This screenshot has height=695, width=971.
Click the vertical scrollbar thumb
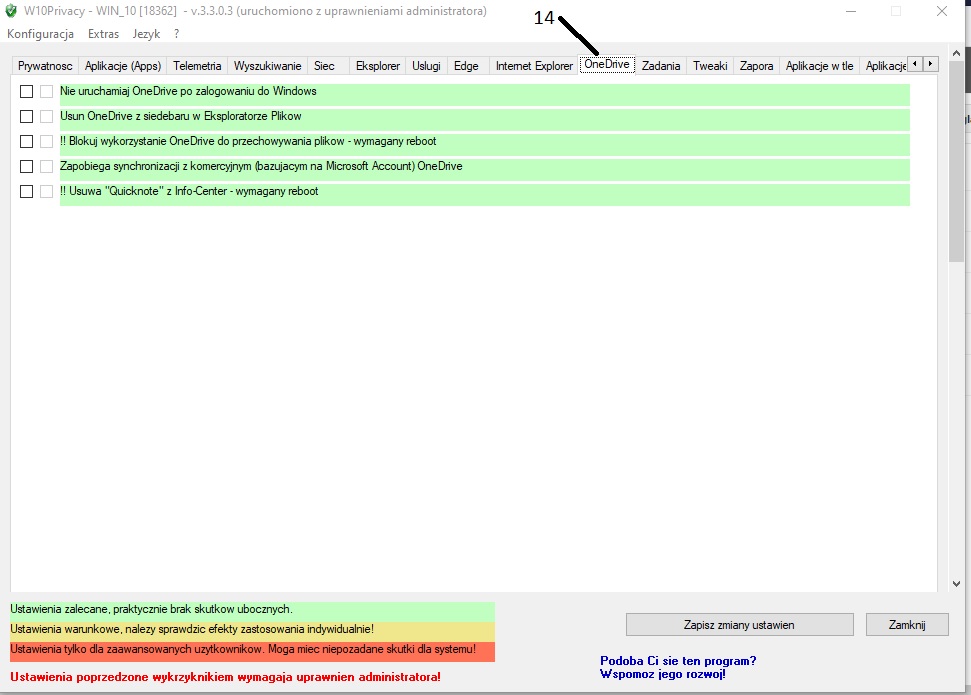(x=956, y=162)
